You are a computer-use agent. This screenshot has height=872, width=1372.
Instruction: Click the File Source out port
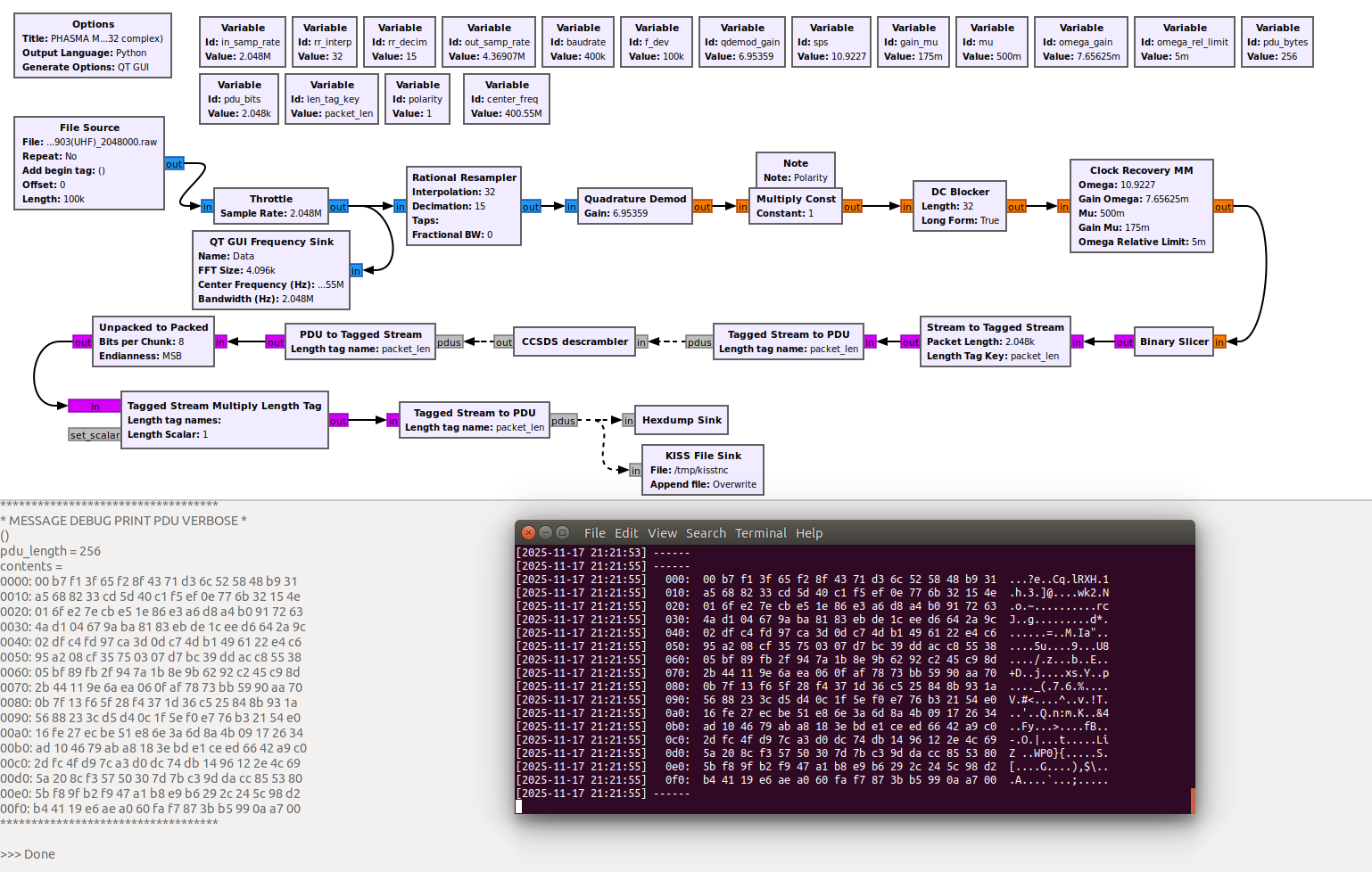click(174, 164)
